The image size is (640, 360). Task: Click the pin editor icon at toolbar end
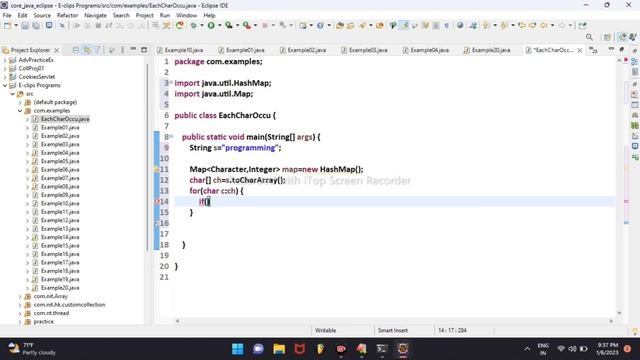pyautogui.click(x=582, y=25)
